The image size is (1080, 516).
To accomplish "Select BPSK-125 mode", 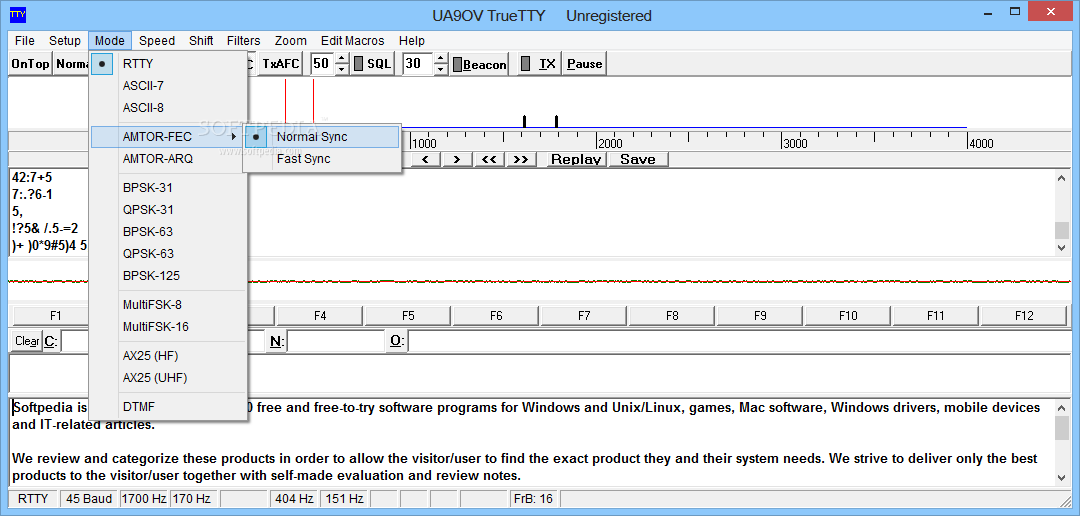I will tap(168, 276).
